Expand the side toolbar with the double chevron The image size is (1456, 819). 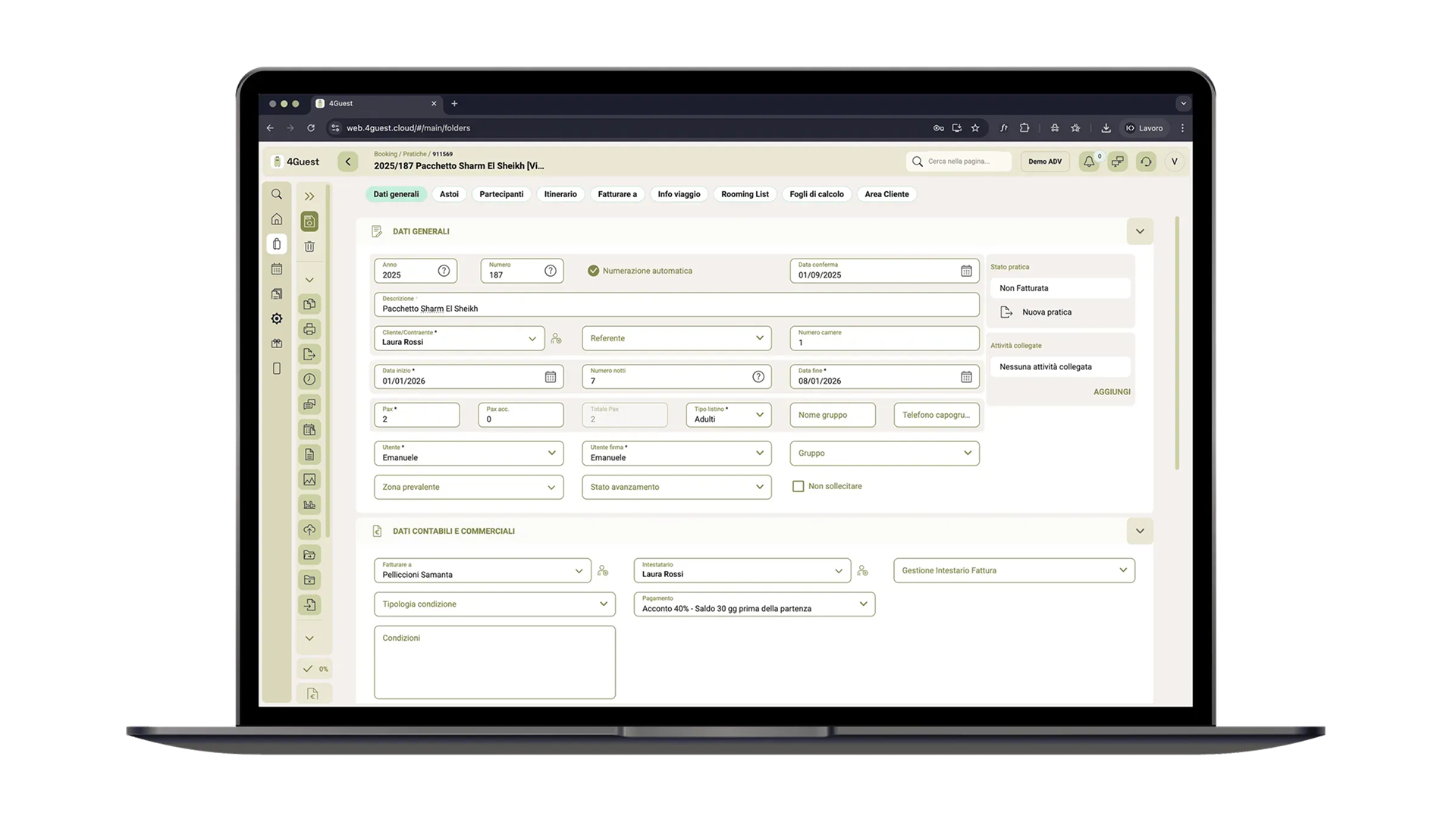[309, 196]
